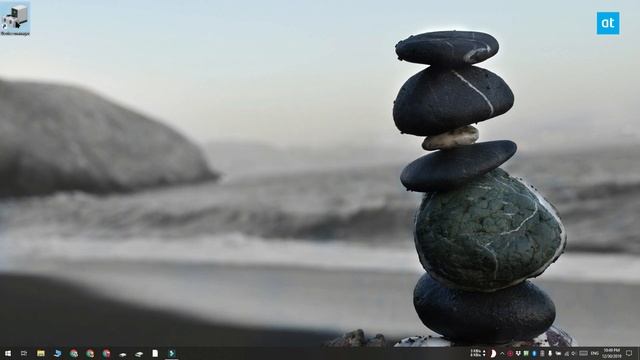Switch the ENG input language indicator
Viewport: 640px width, 360px height.
595,353
